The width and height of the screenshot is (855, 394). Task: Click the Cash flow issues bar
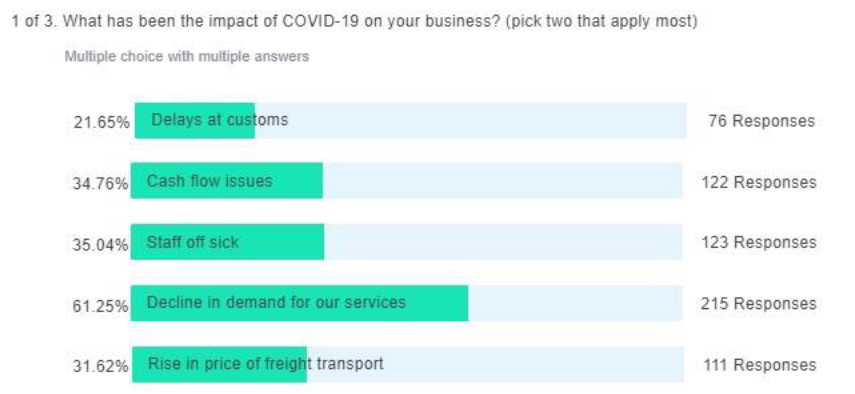(x=407, y=180)
